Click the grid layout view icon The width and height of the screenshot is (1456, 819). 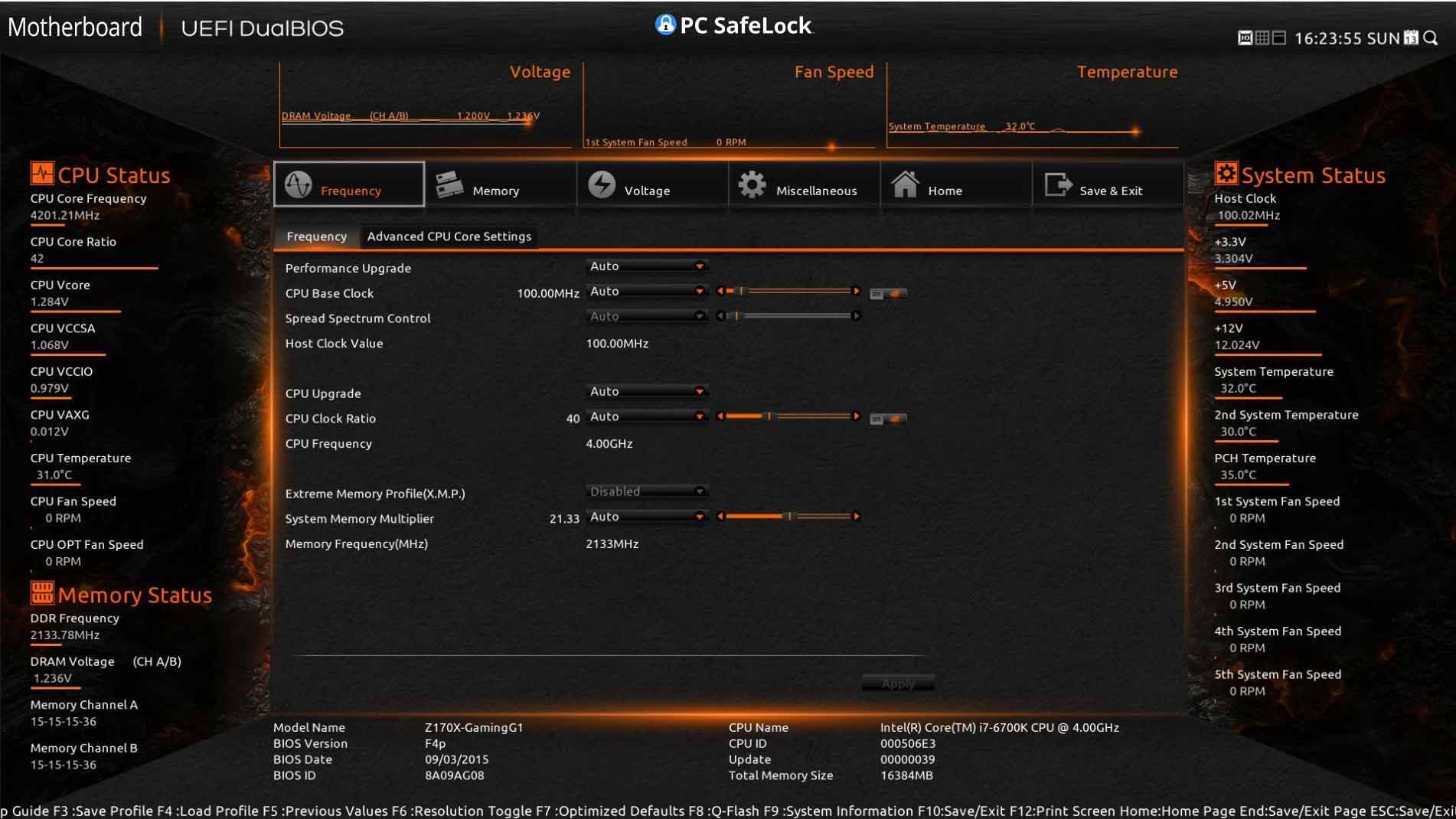(1262, 38)
